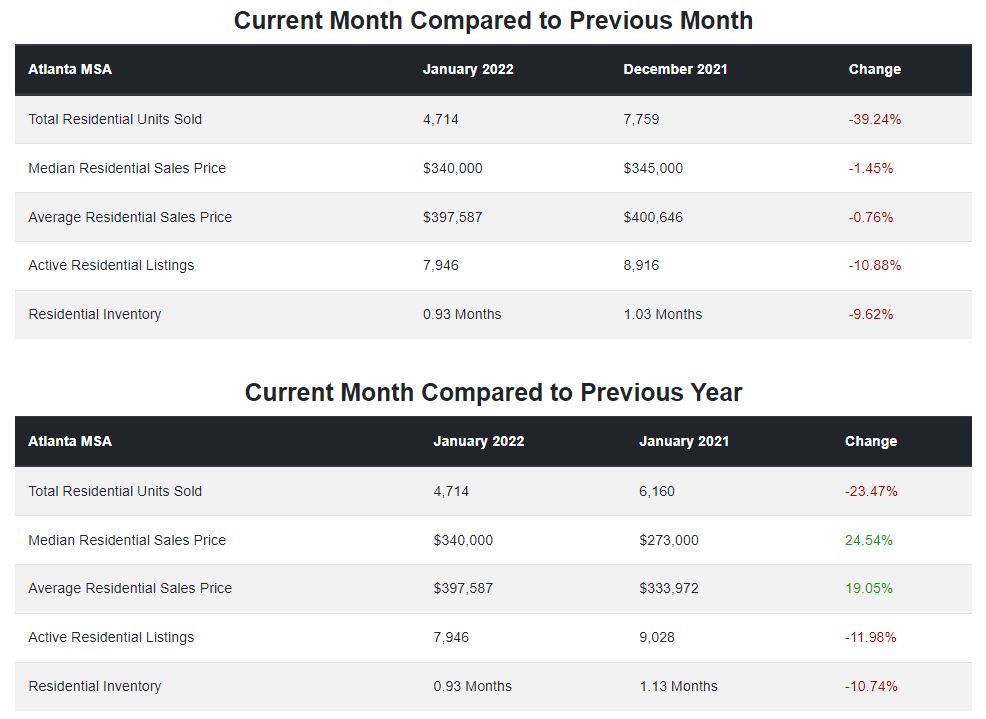Click the green 19.05% change value

(x=868, y=588)
